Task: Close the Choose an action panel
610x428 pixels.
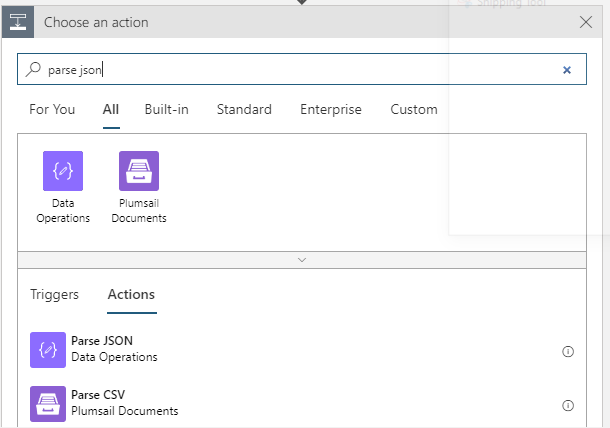Action: point(586,22)
